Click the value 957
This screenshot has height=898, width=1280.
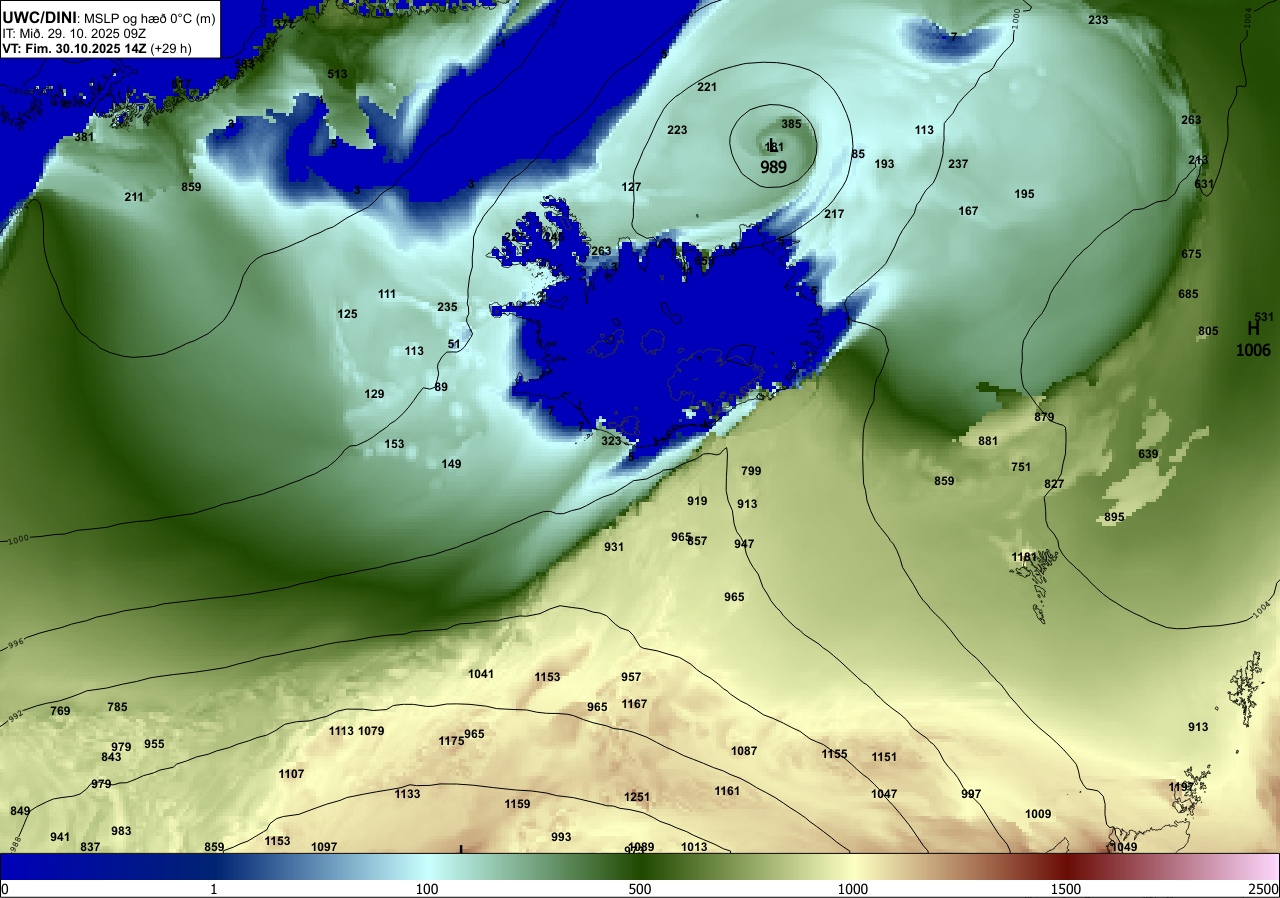coord(631,677)
